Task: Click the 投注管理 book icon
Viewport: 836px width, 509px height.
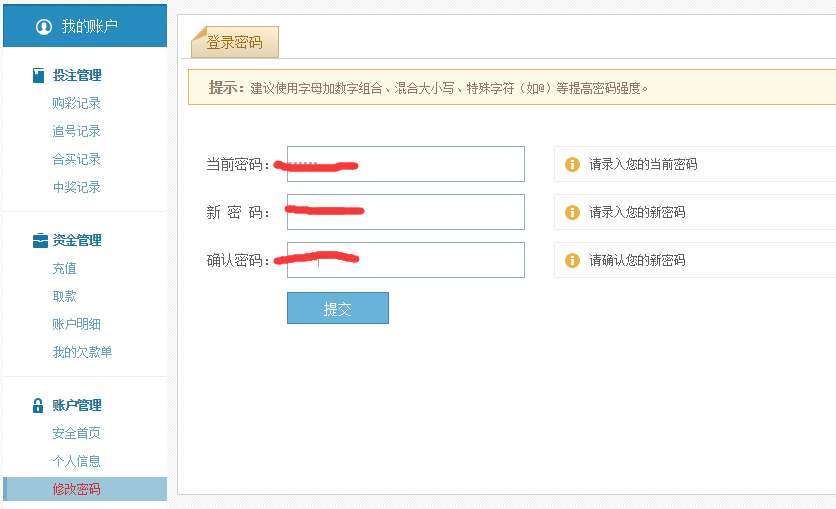Action: coord(38,75)
